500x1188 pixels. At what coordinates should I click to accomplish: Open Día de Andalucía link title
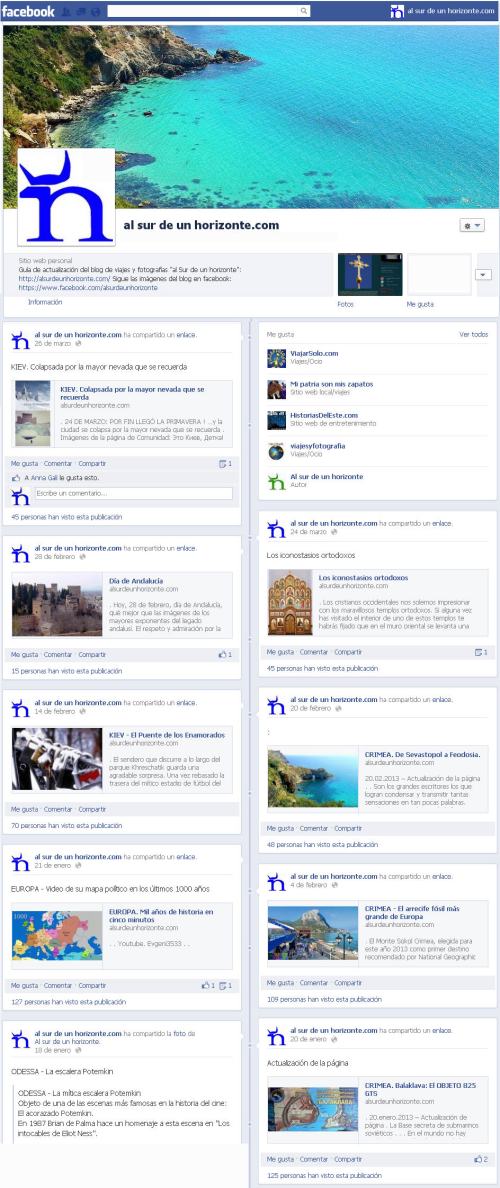pyautogui.click(x=136, y=581)
